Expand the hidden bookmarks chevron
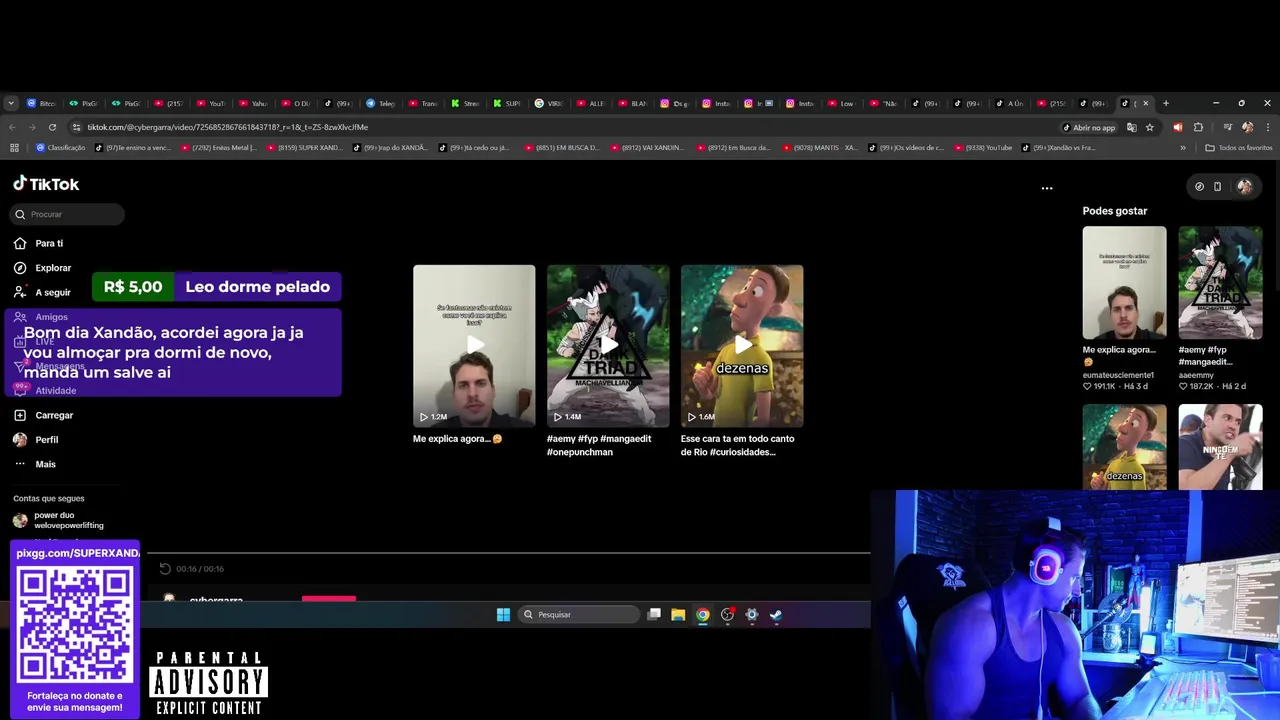This screenshot has height=720, width=1280. (x=1183, y=148)
